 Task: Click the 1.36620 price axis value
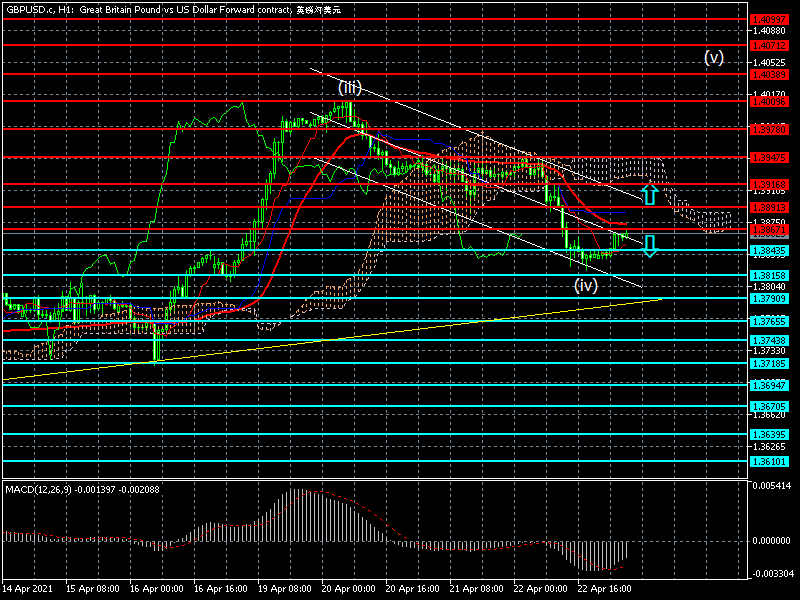769,415
